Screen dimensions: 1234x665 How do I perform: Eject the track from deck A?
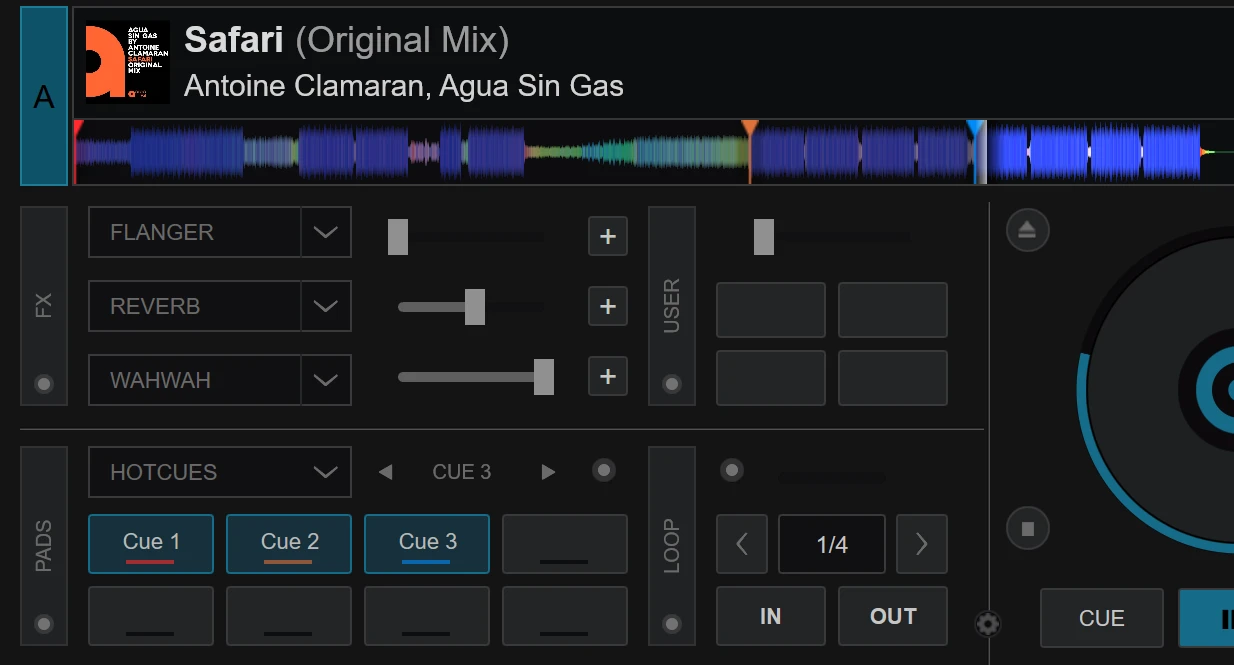coord(1027,231)
